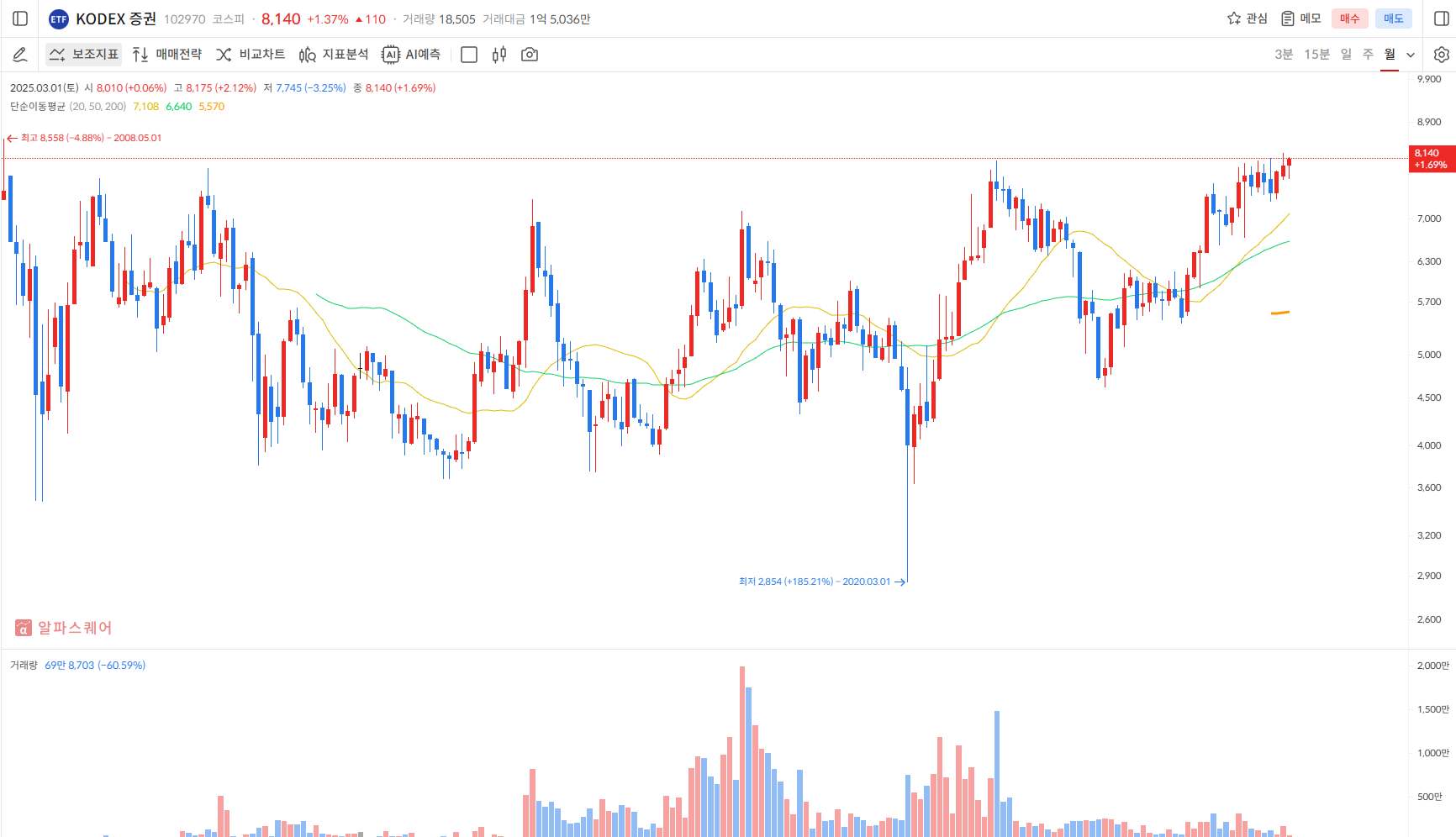Open 지표분석 indicator analysis

tap(334, 55)
